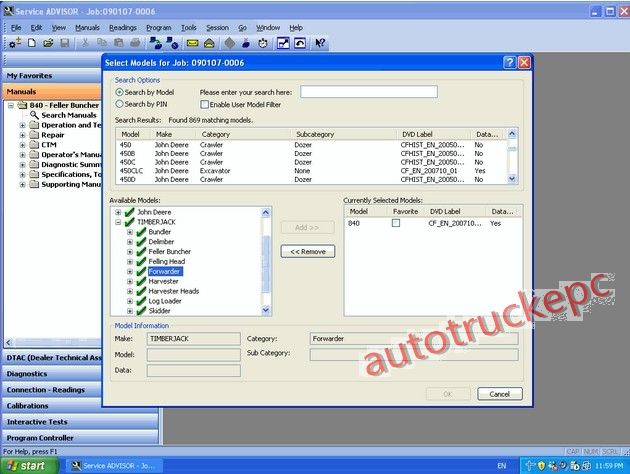Expand the Forwarder node
Image resolution: width=630 pixels, height=474 pixels.
pyautogui.click(x=130, y=272)
